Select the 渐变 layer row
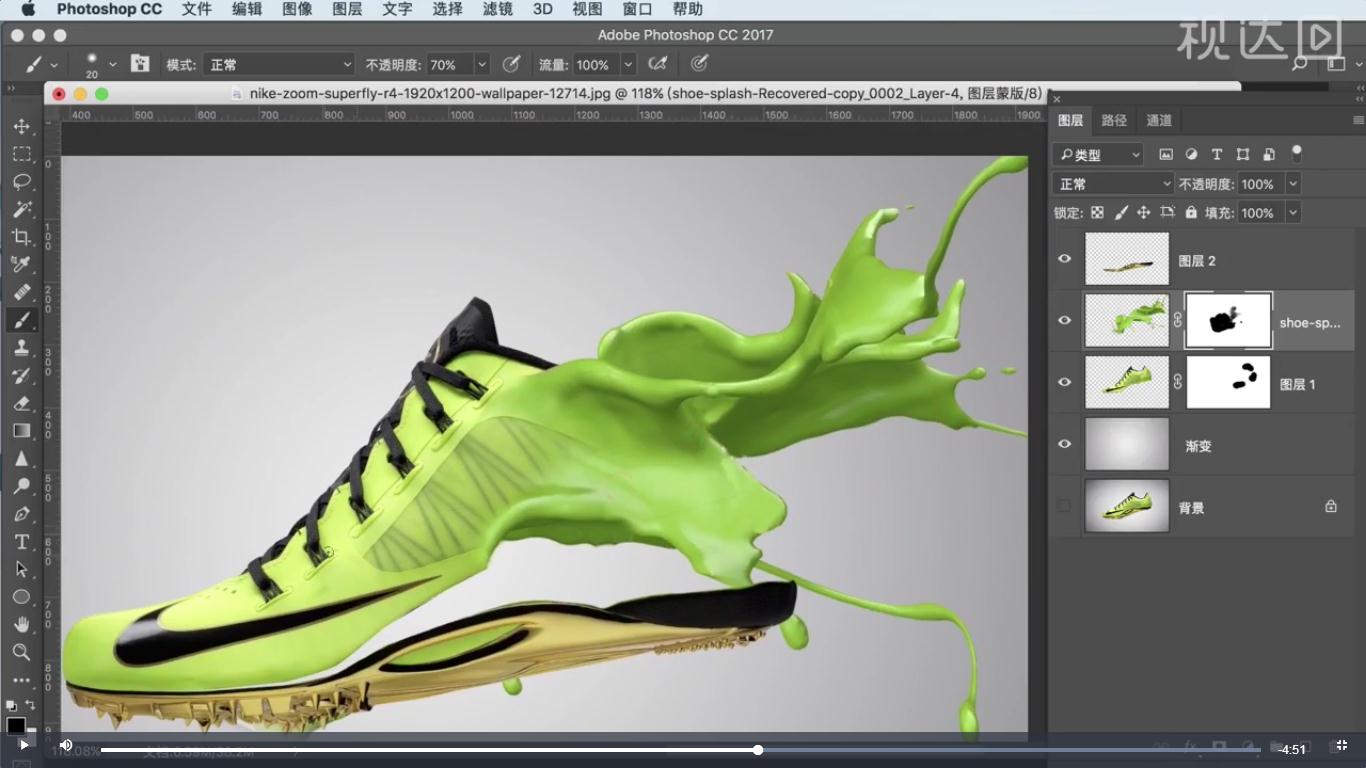Screen dimensions: 1366x768 [1202, 445]
